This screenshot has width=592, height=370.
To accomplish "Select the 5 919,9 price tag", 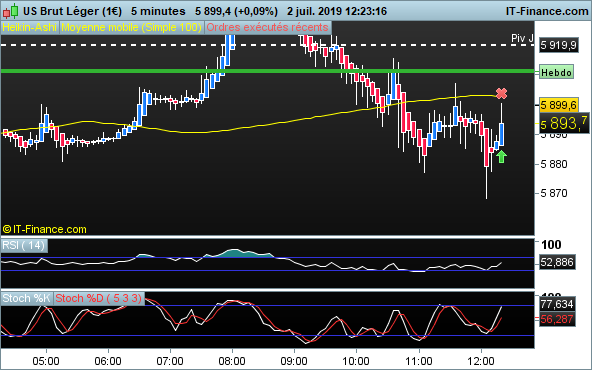I will [x=558, y=45].
